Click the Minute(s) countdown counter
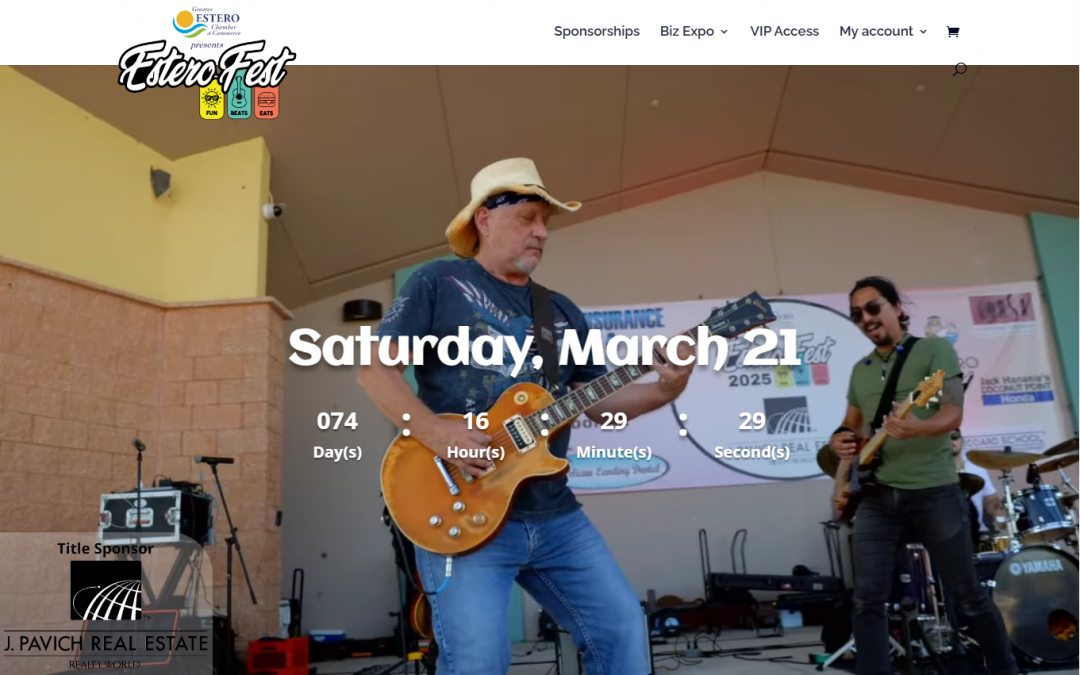Image resolution: width=1080 pixels, height=675 pixels. click(614, 435)
